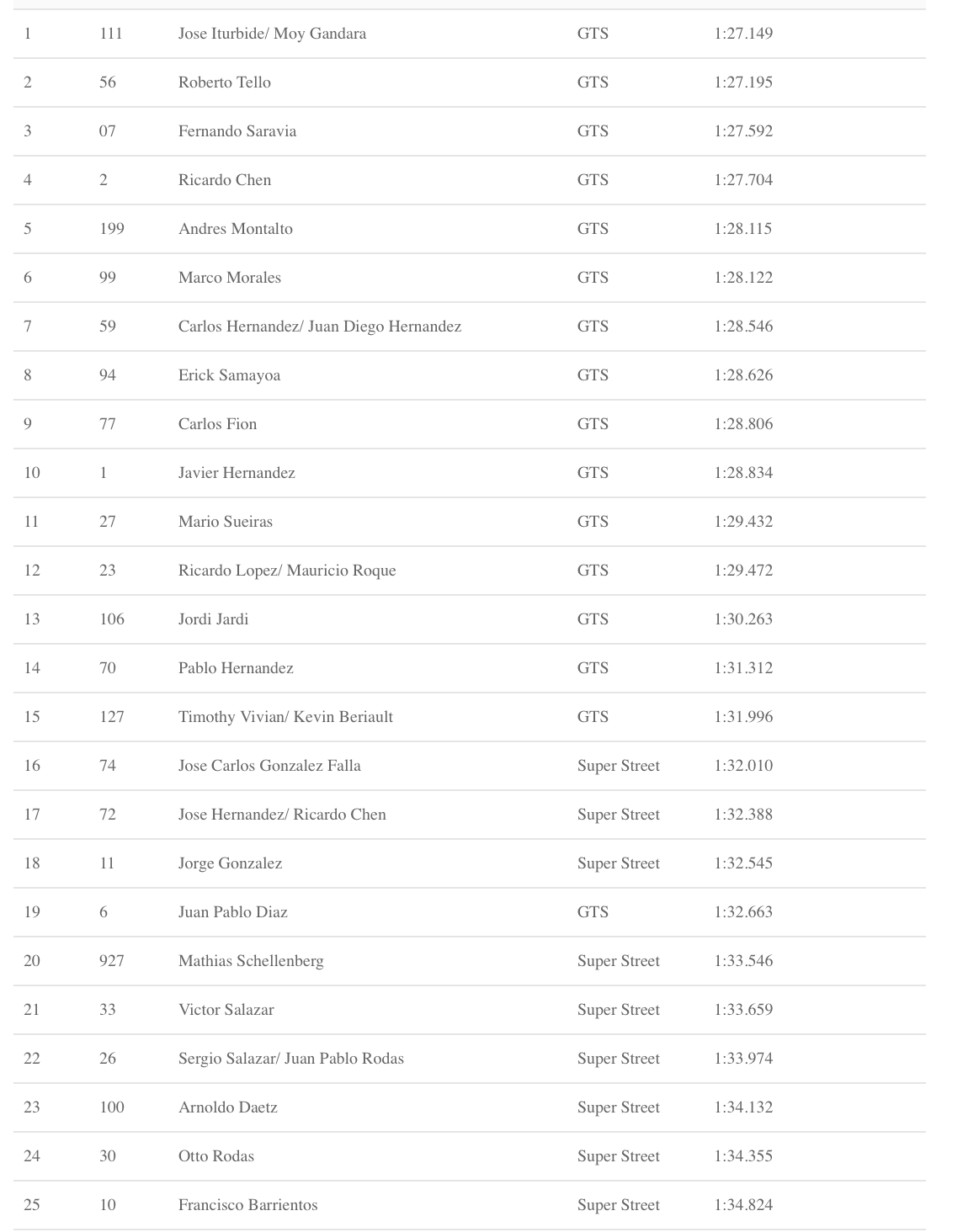Click position 25 for Francisco Barrientos

(32, 1205)
